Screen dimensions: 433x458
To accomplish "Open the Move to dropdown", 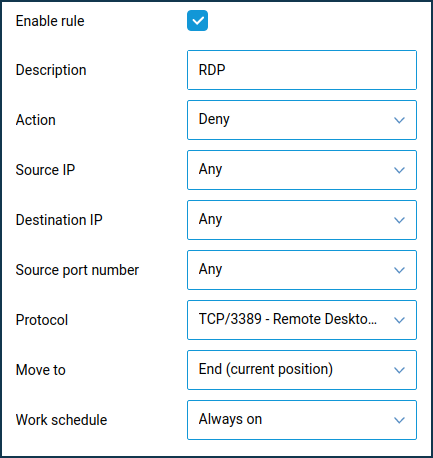I will [302, 370].
